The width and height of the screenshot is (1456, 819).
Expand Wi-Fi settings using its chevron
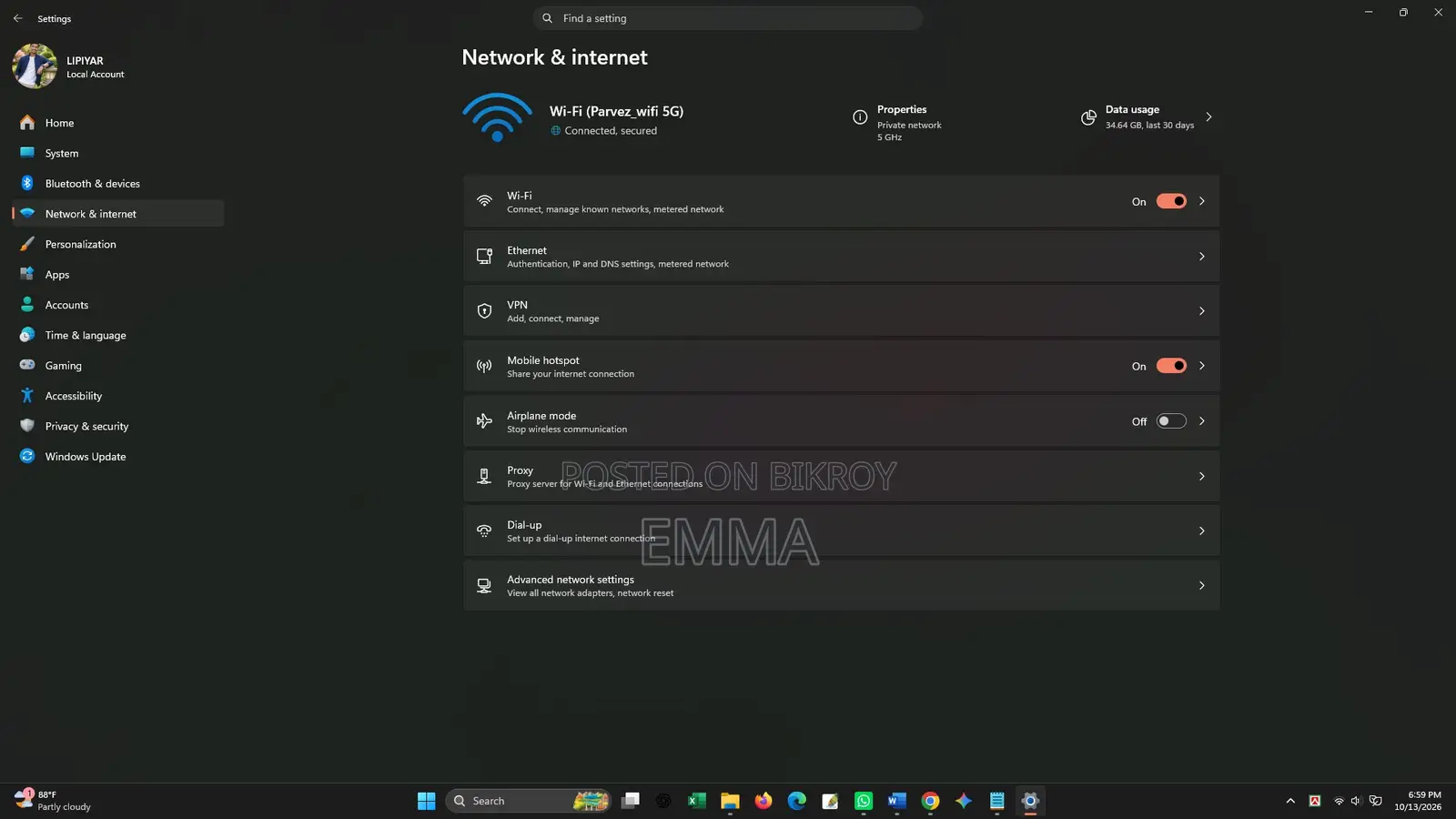pyautogui.click(x=1202, y=201)
